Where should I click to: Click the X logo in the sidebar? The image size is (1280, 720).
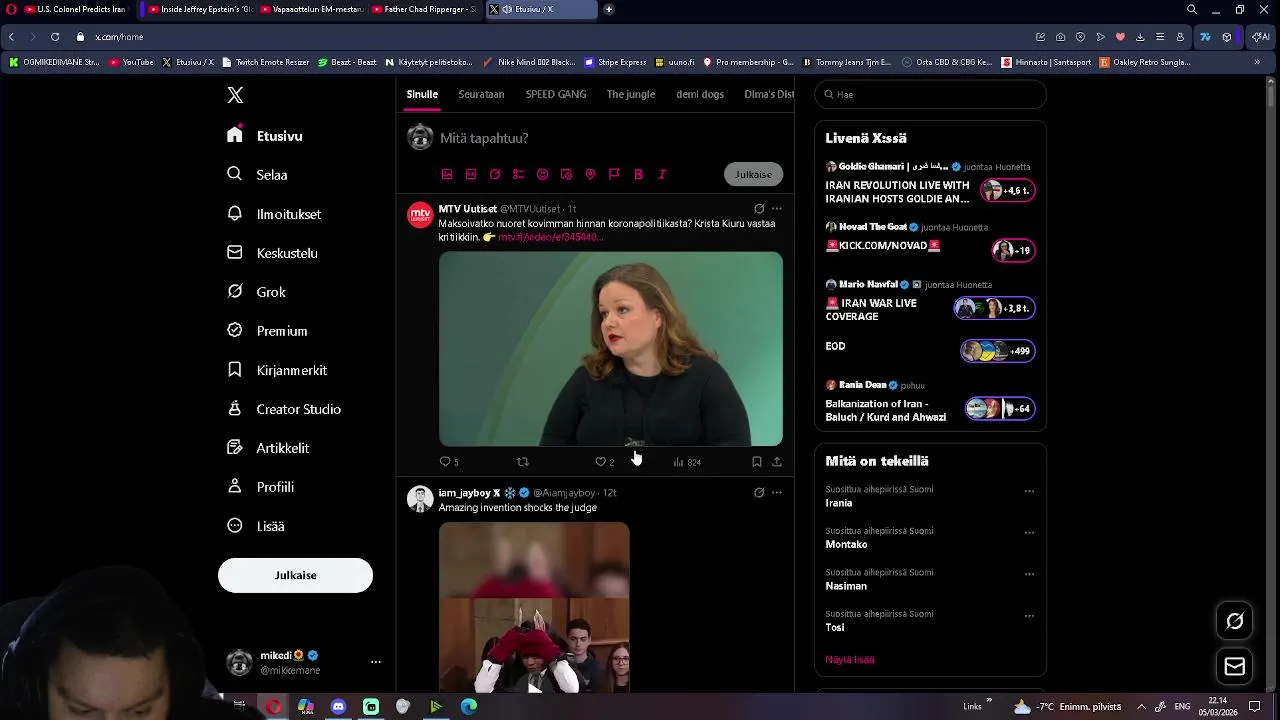click(x=235, y=95)
